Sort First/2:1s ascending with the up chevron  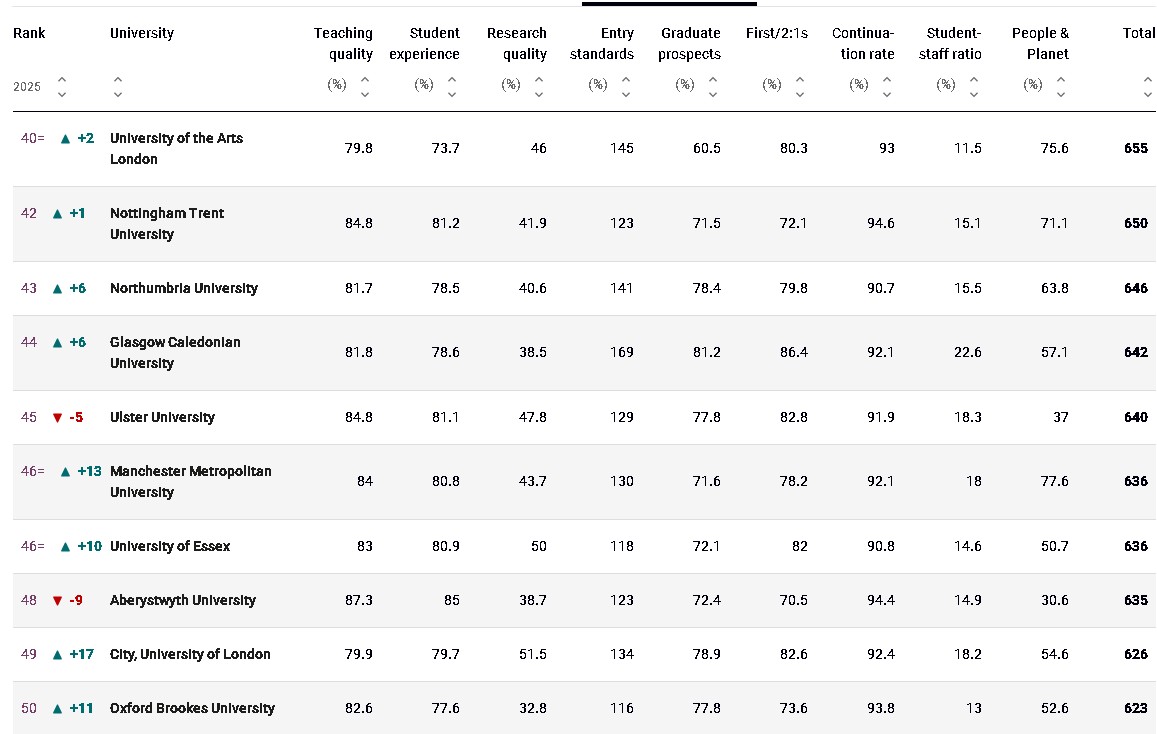pos(800,79)
